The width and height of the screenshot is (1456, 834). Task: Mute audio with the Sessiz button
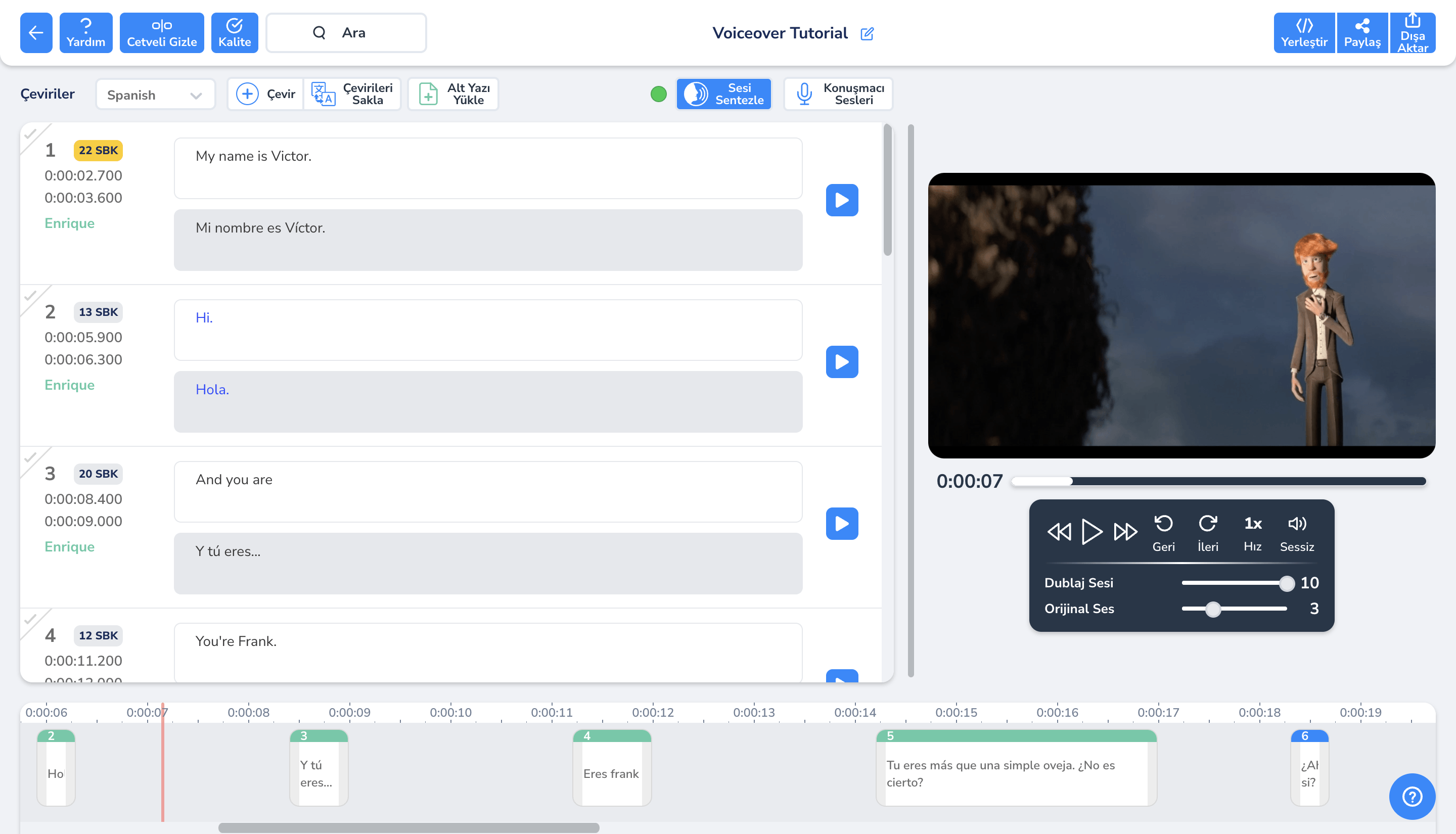pos(1296,533)
